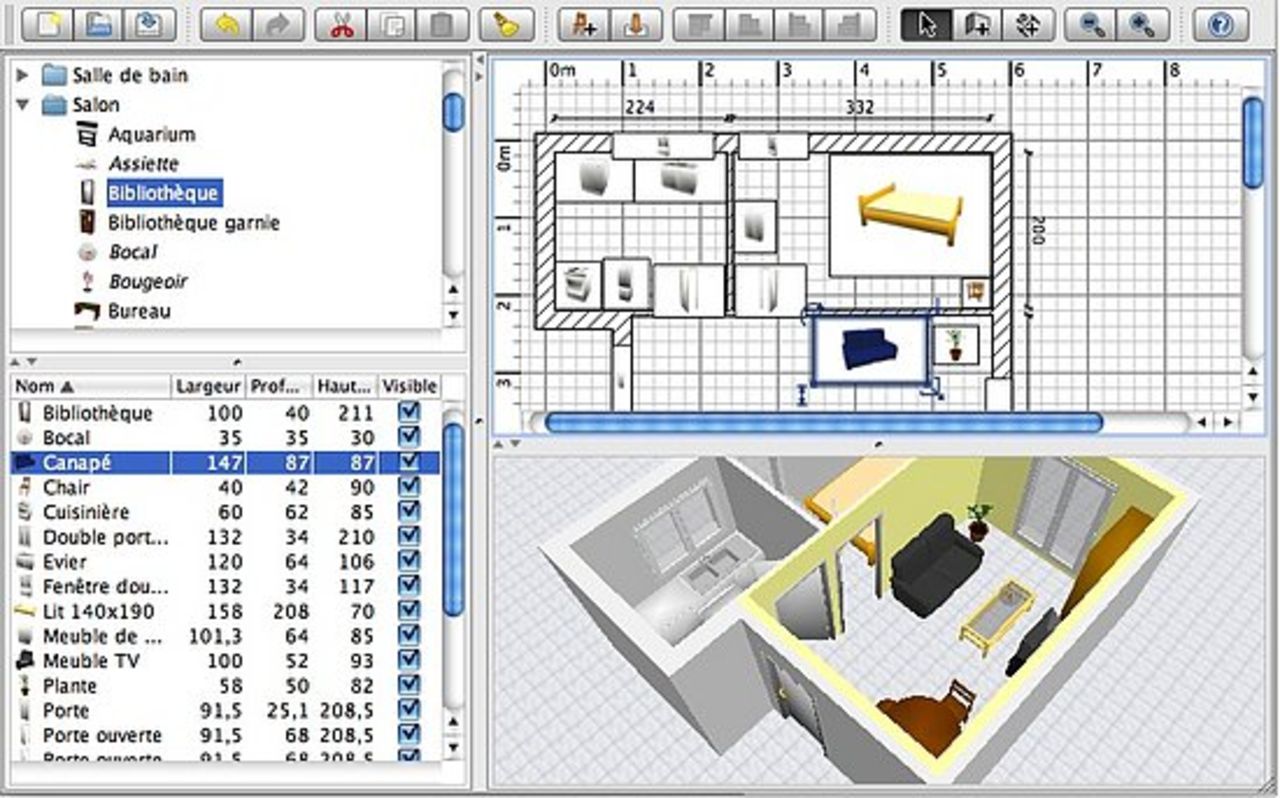Cut selection with the scissors icon
1280x798 pixels.
tap(342, 25)
